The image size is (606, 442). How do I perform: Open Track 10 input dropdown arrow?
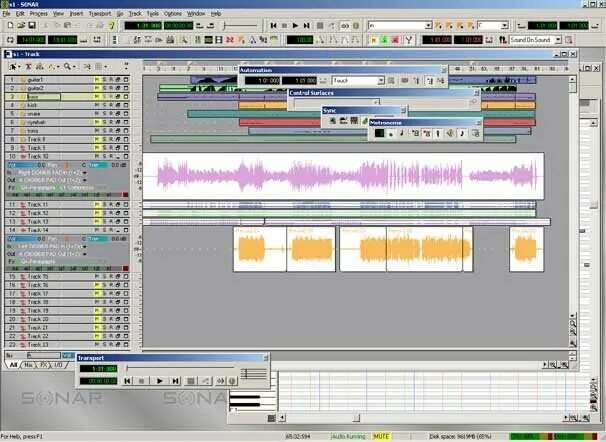(x=84, y=173)
